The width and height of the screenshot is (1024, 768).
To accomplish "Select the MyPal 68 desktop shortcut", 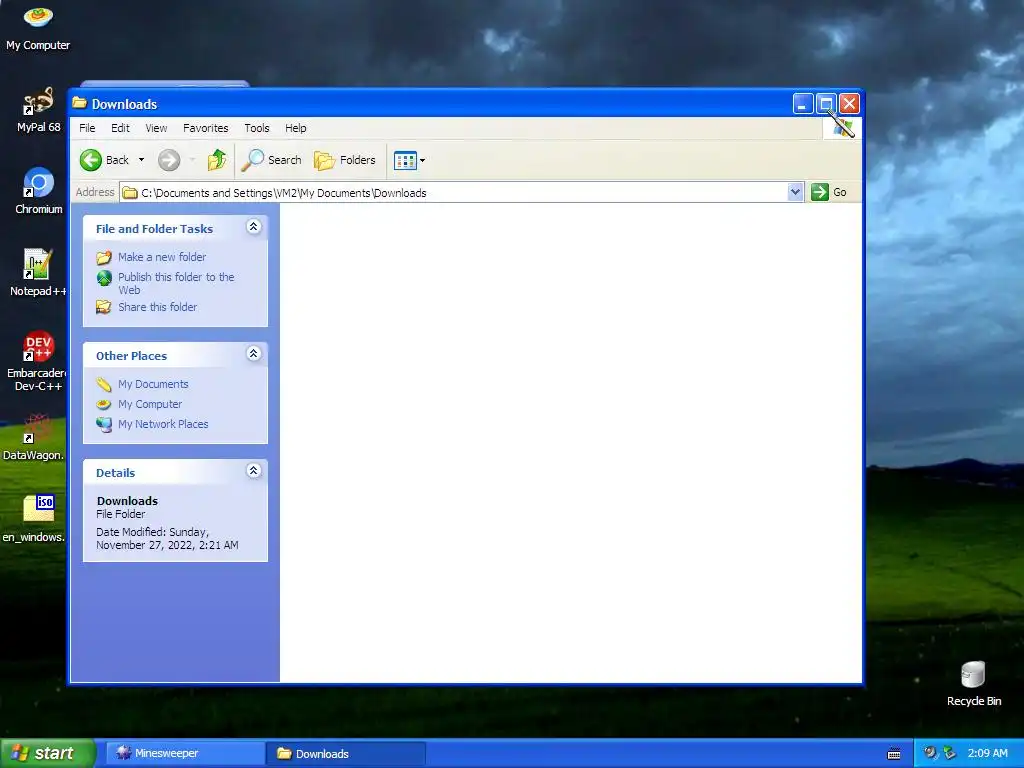I will click(39, 110).
